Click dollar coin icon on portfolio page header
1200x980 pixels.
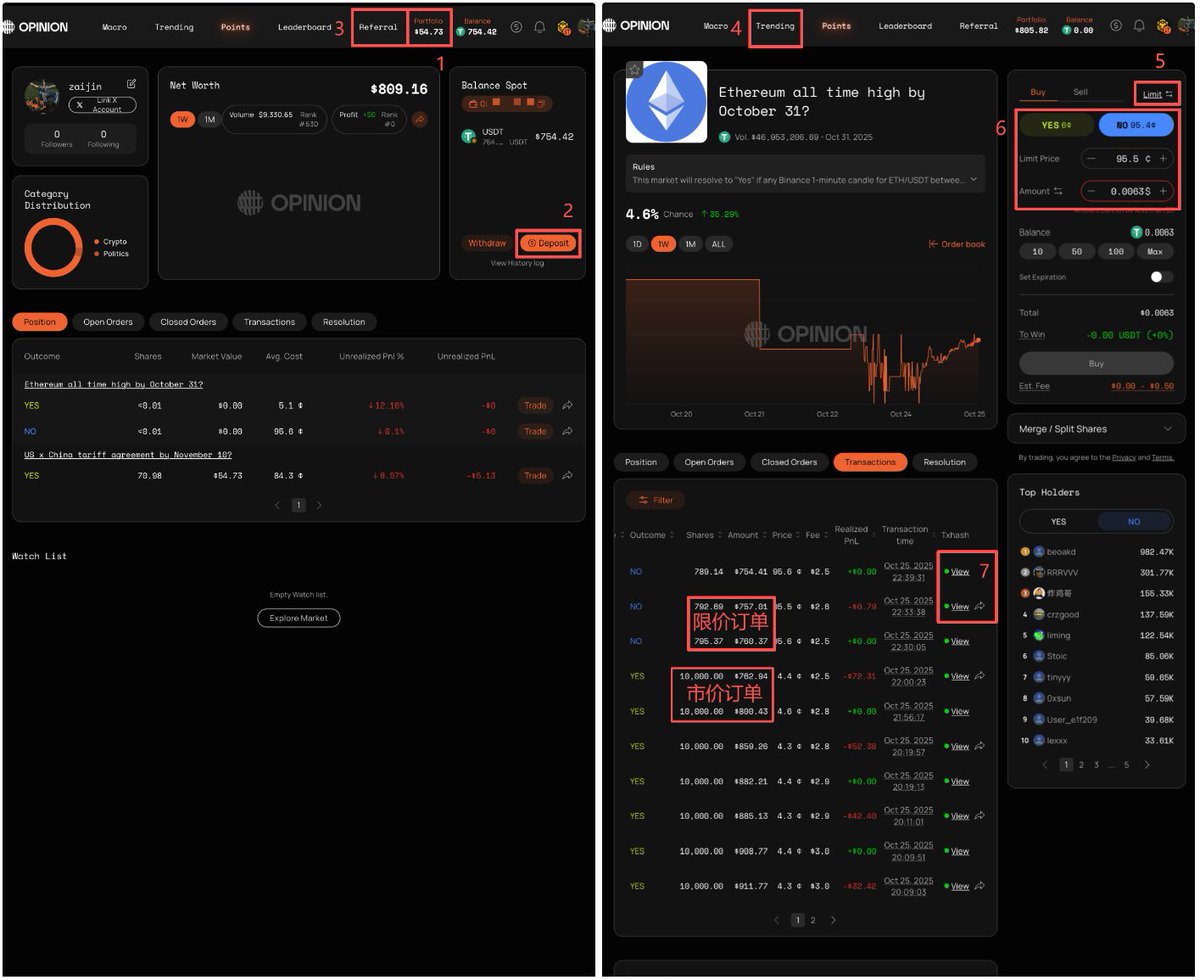pos(516,27)
